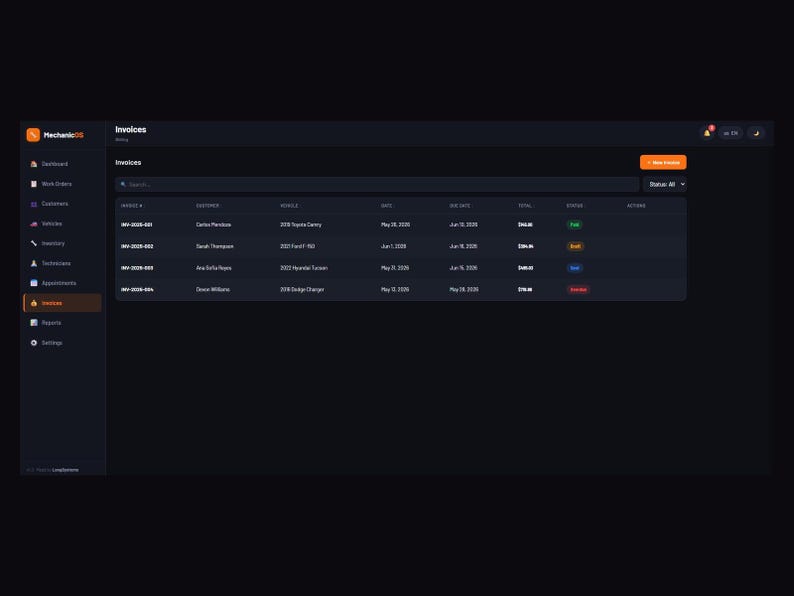This screenshot has width=794, height=596.
Task: Click the due date in Sarah Thompson's row
Action: coord(463,246)
